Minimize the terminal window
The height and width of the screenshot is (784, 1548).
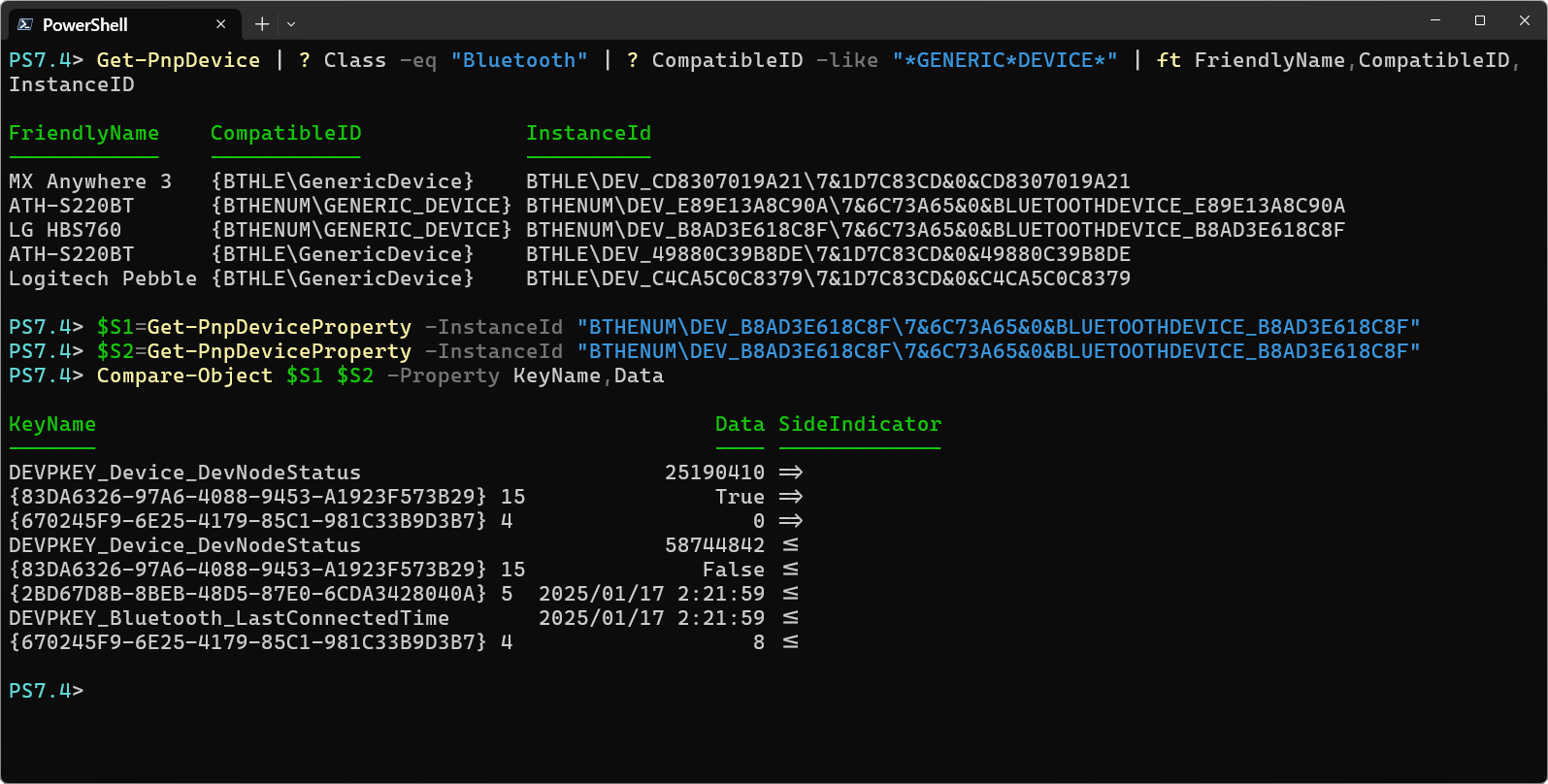(1435, 20)
